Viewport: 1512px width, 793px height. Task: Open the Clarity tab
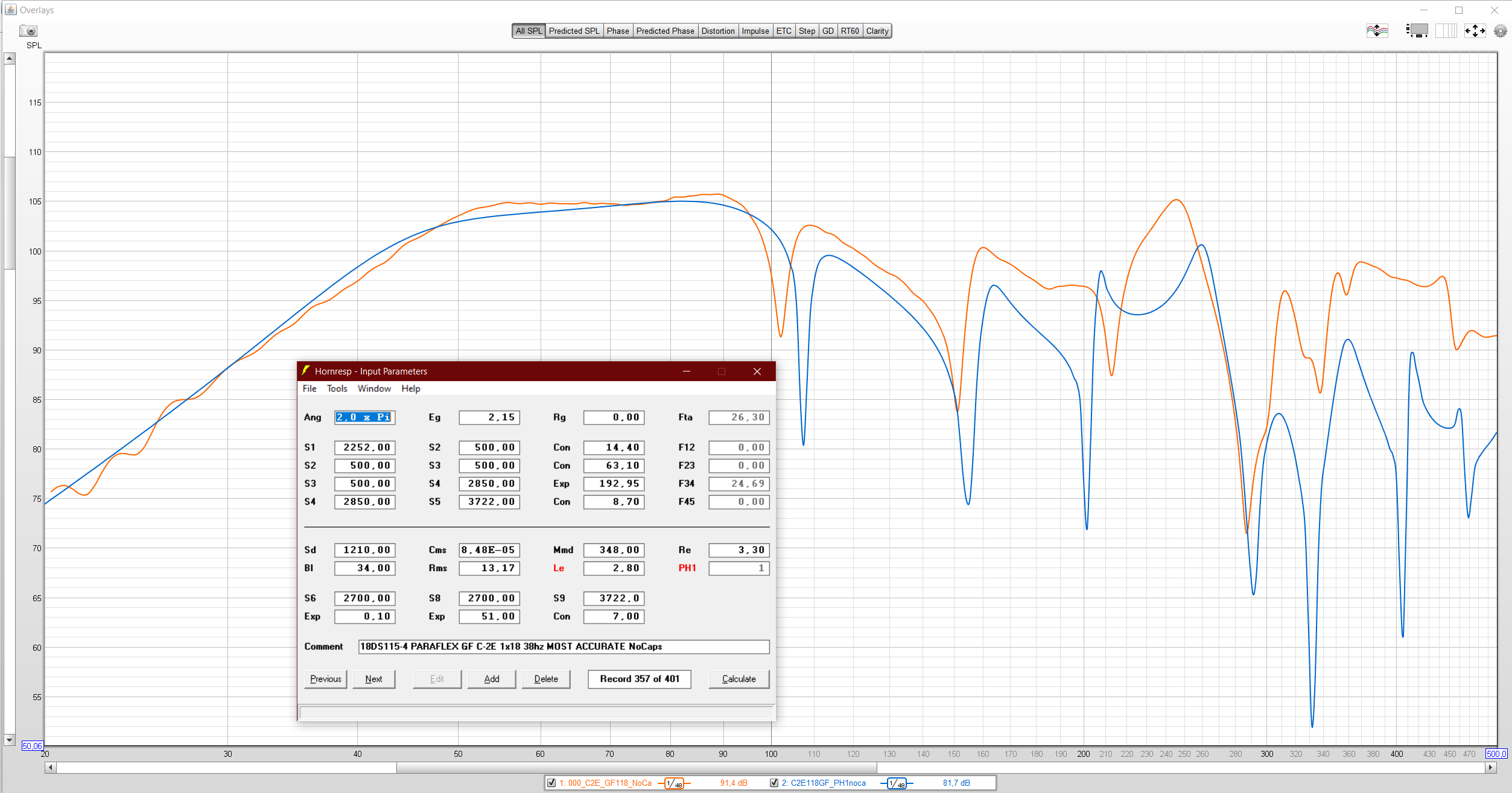point(877,31)
